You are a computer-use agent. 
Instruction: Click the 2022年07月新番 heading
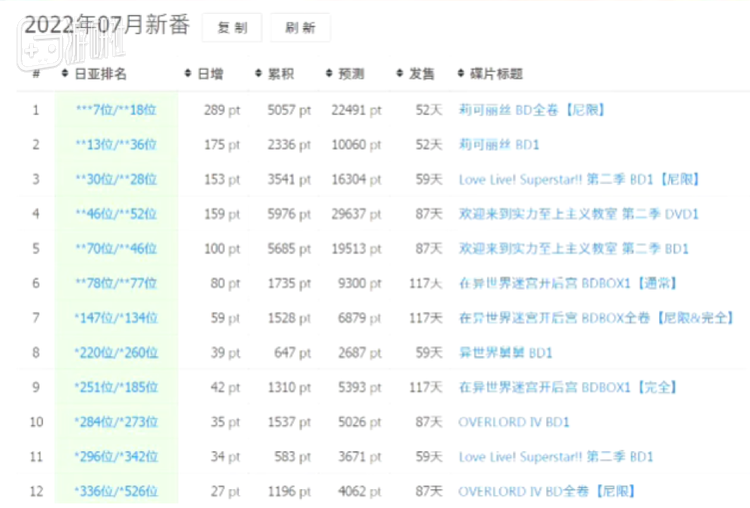[106, 27]
